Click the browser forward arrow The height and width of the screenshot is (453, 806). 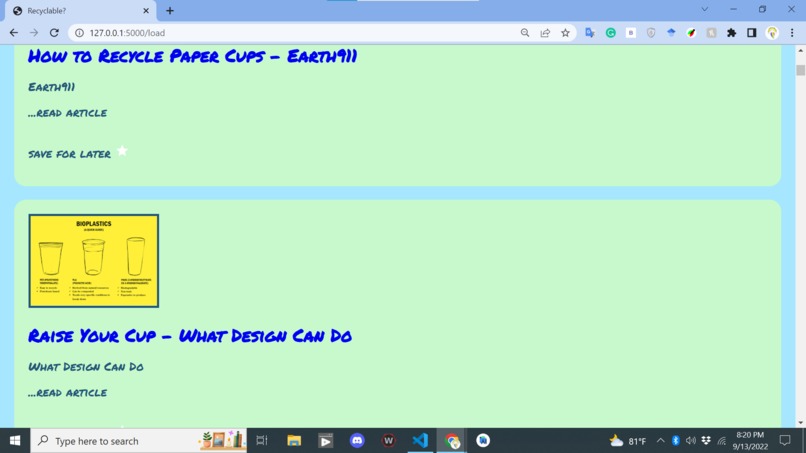[34, 33]
